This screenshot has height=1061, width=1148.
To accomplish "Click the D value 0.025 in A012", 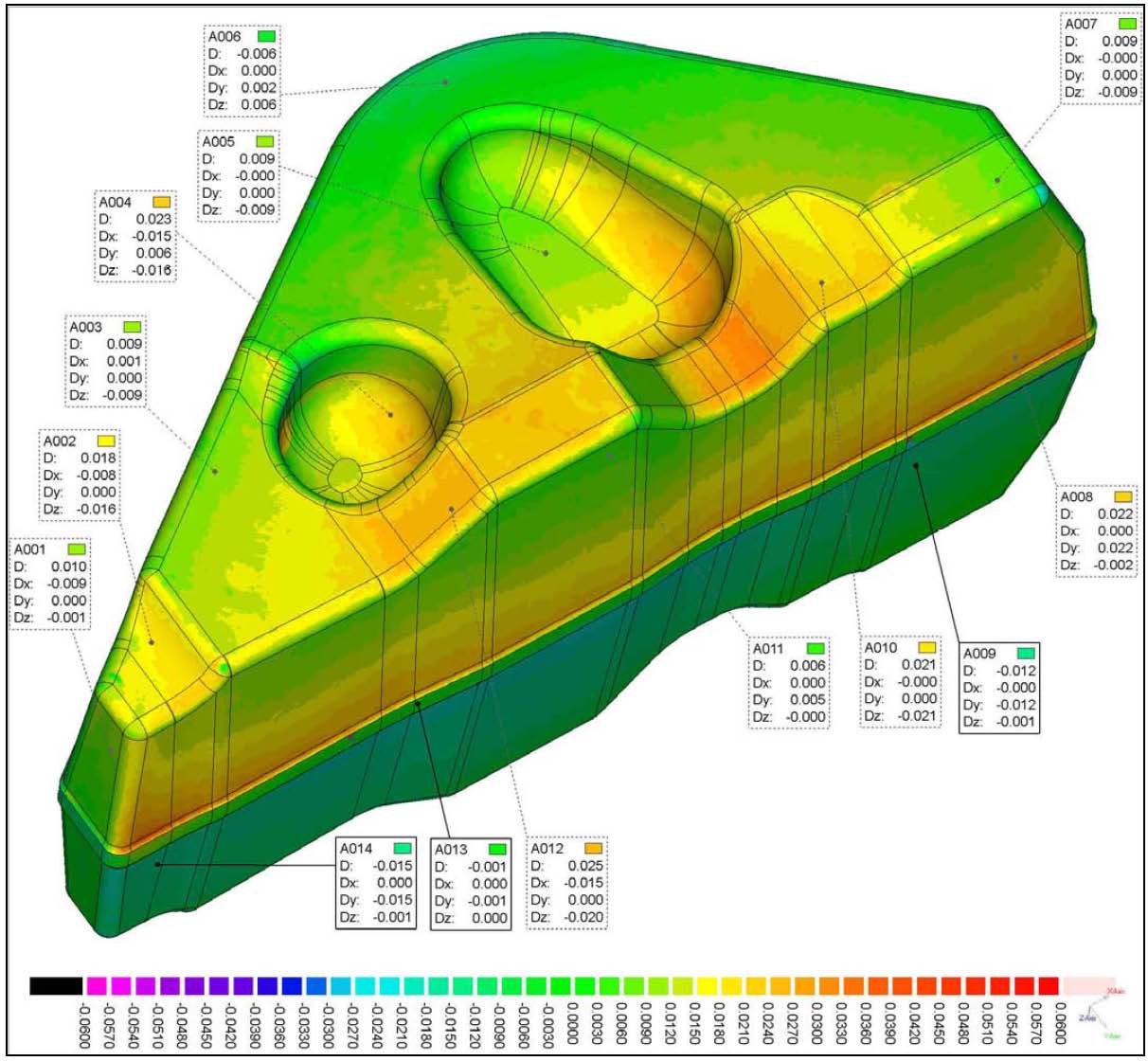I will pyautogui.click(x=585, y=866).
